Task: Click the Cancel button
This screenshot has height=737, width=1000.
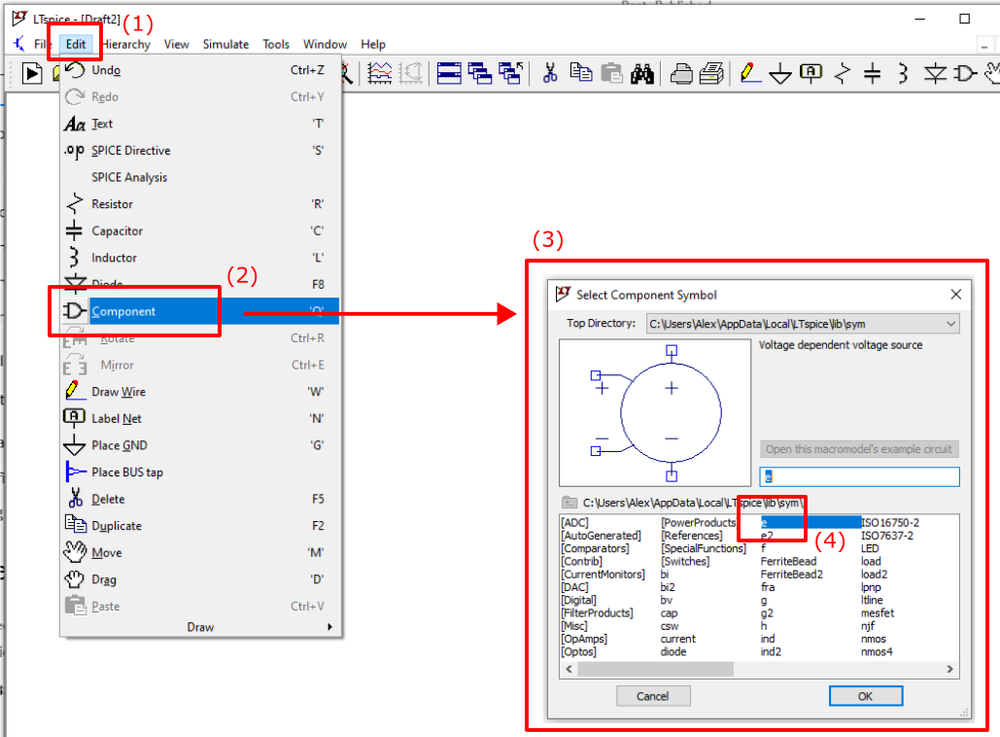Action: point(652,696)
